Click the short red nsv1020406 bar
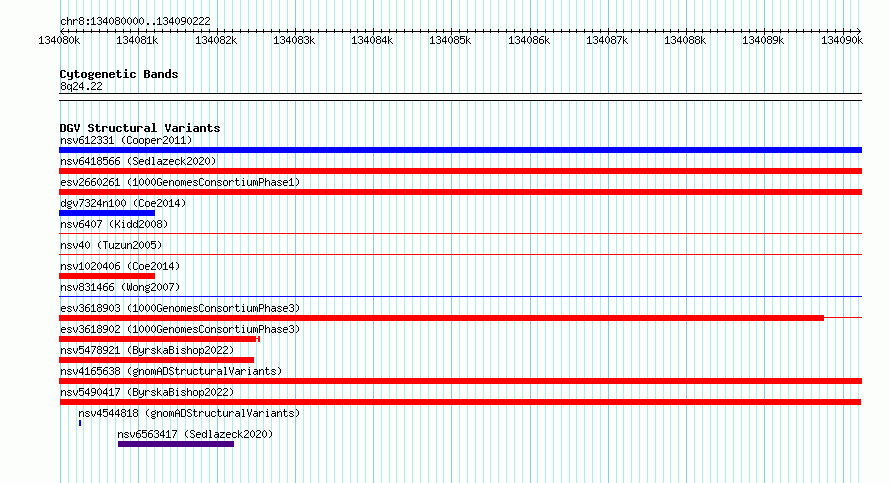Viewport: 890px width, 483px height. pyautogui.click(x=107, y=276)
